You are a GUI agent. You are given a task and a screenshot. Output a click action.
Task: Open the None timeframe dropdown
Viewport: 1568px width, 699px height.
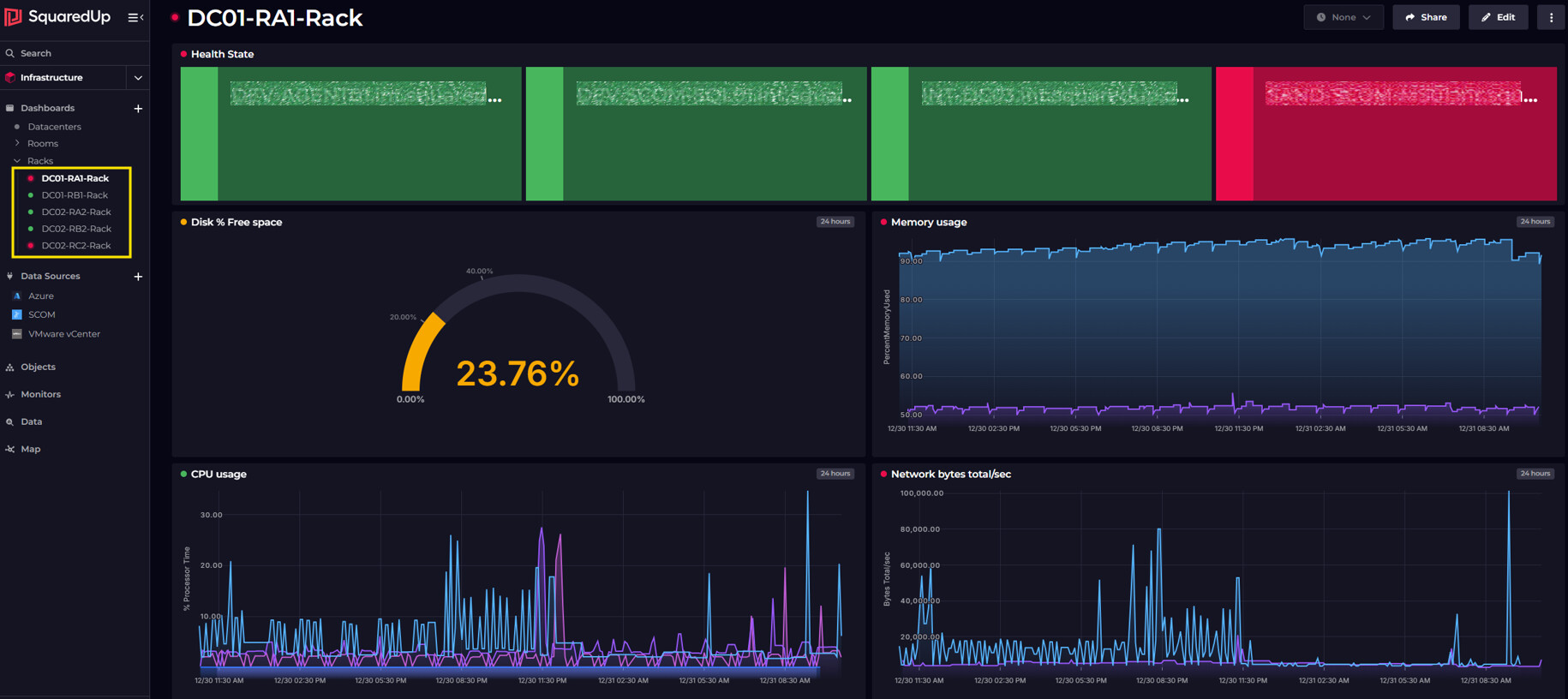point(1343,17)
